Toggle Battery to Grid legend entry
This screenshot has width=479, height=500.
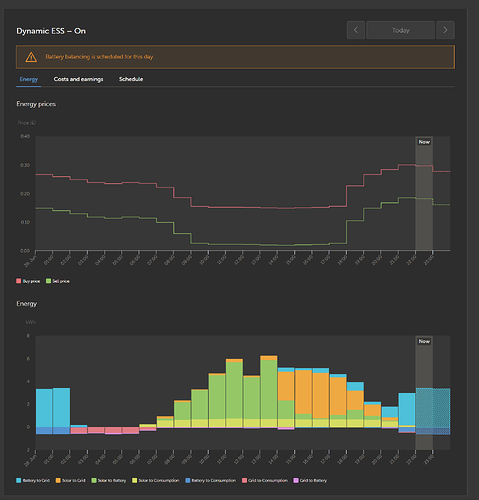click(x=33, y=480)
